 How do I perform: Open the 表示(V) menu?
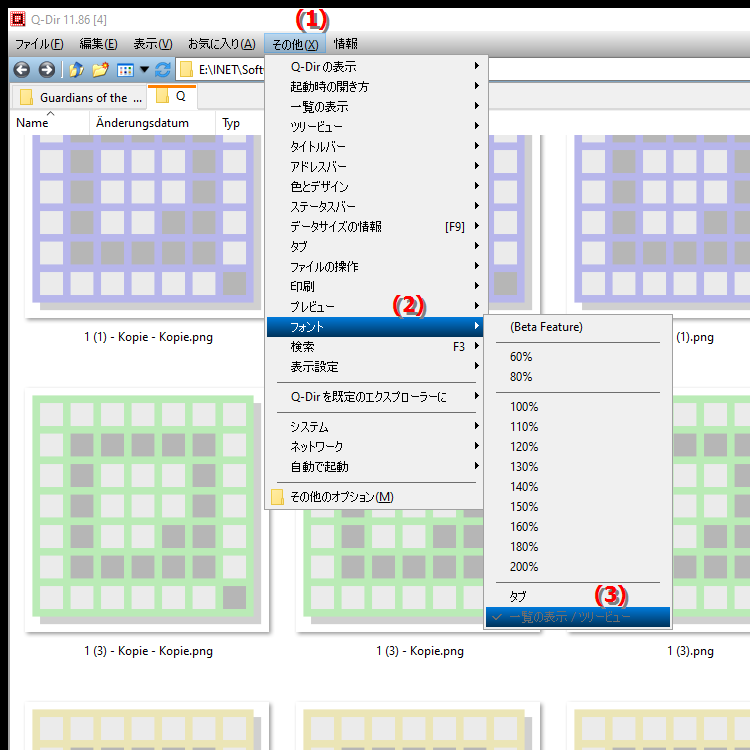153,44
